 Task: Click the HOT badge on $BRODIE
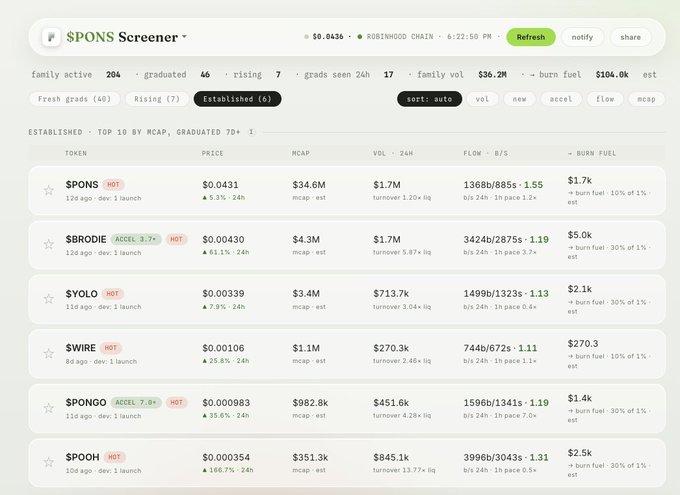click(x=176, y=239)
